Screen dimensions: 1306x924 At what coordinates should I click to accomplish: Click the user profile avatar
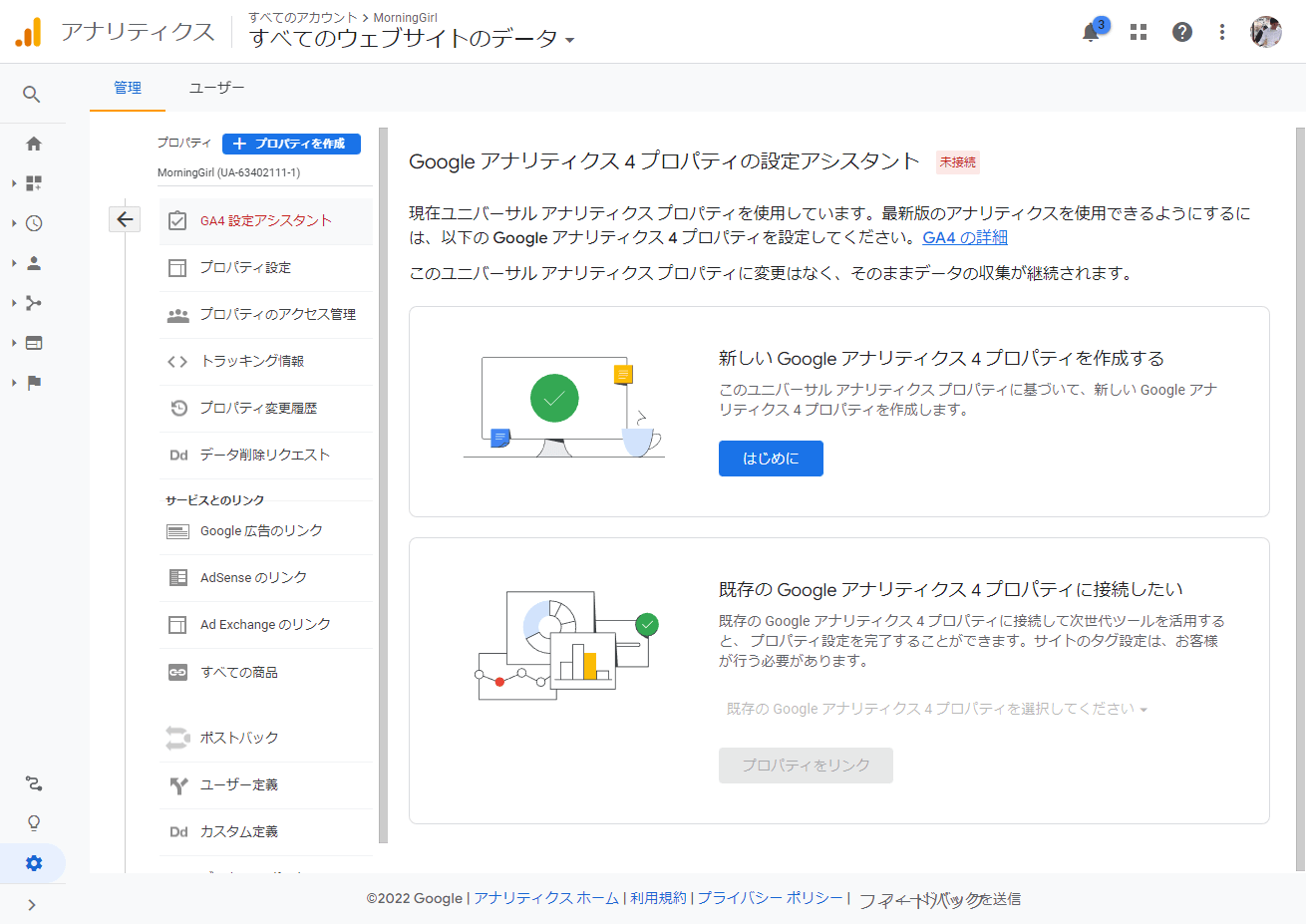(1266, 32)
